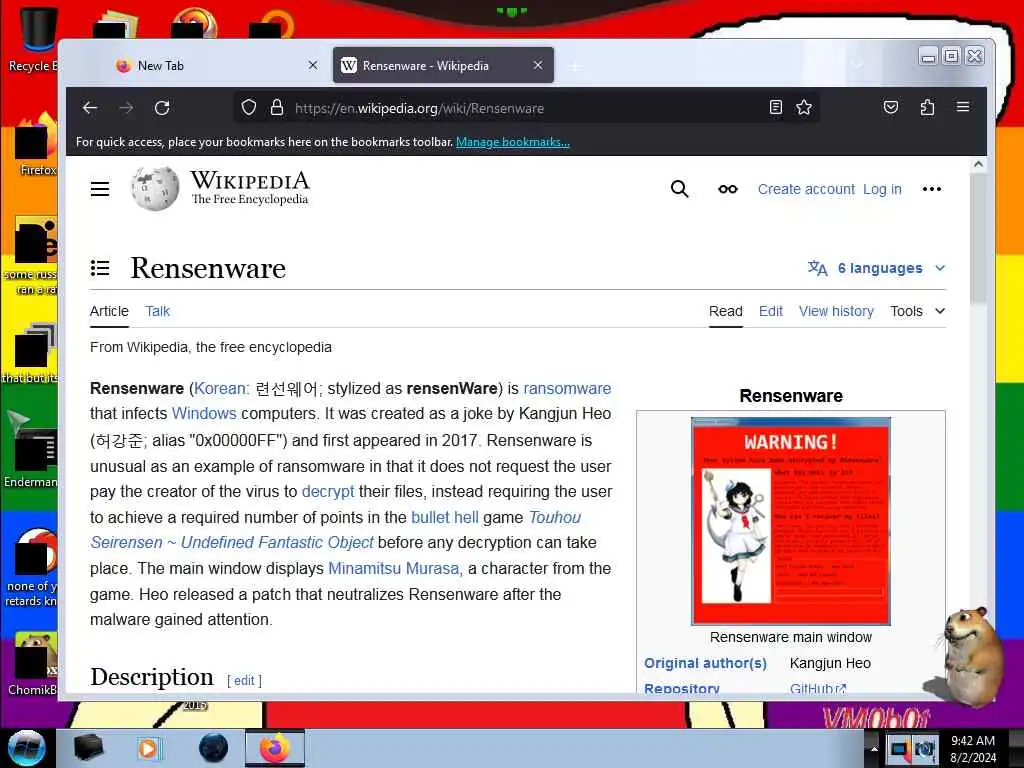The height and width of the screenshot is (768, 1024).
Task: Open a new browser tab
Action: pos(575,66)
